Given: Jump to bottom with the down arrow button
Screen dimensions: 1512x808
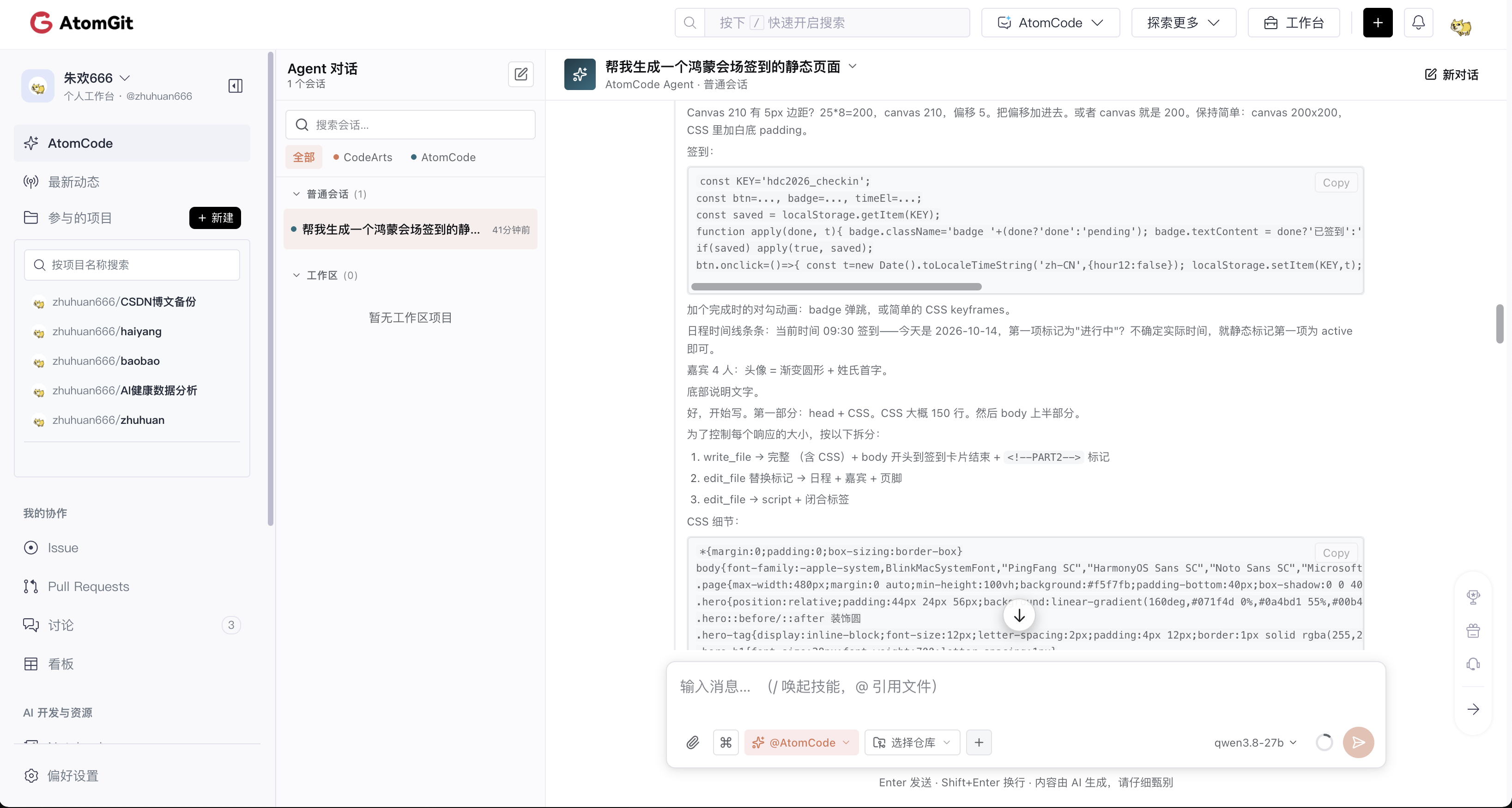Looking at the screenshot, I should (x=1019, y=615).
